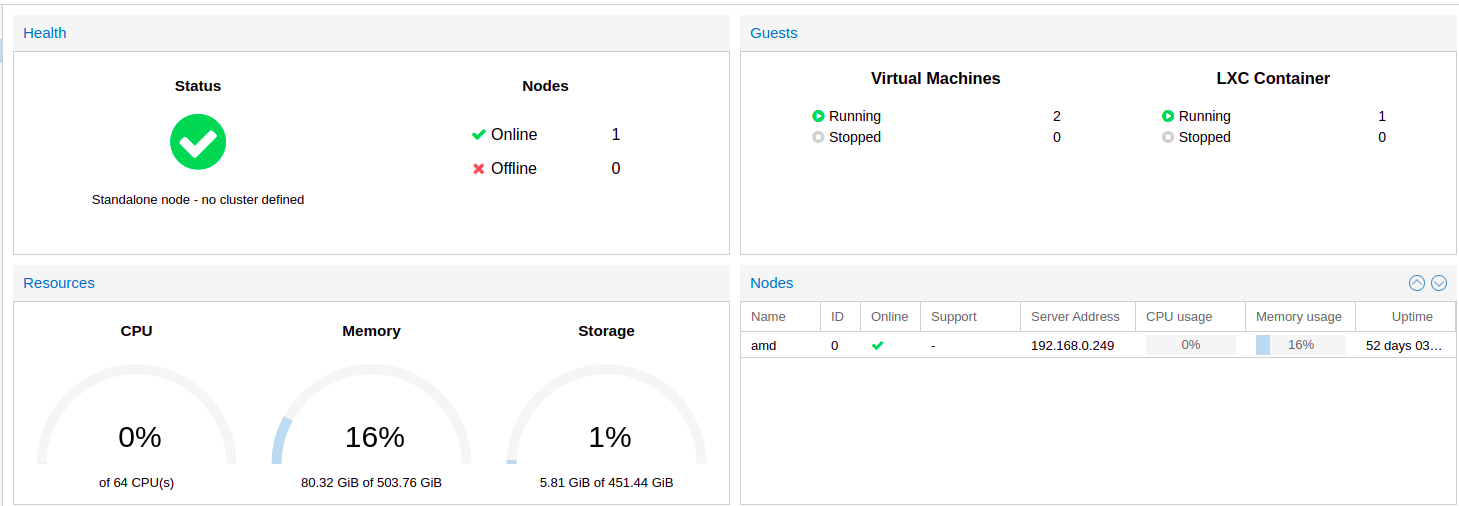Collapse the Nodes panel with up arrow
Viewport: 1459px width, 506px height.
point(1416,283)
